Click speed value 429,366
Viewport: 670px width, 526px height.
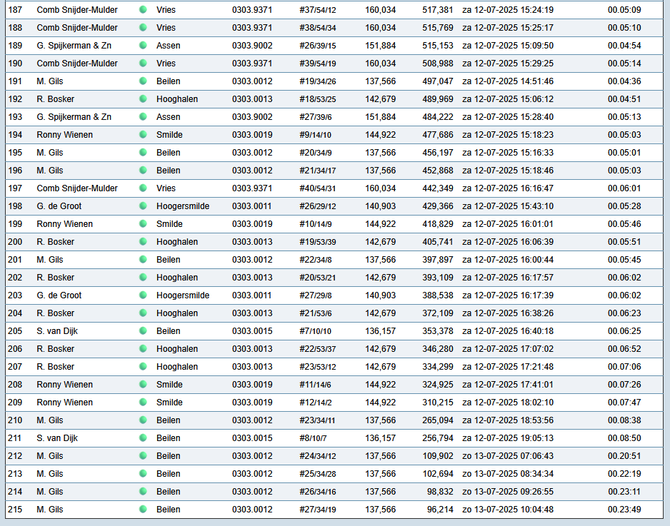(x=438, y=206)
